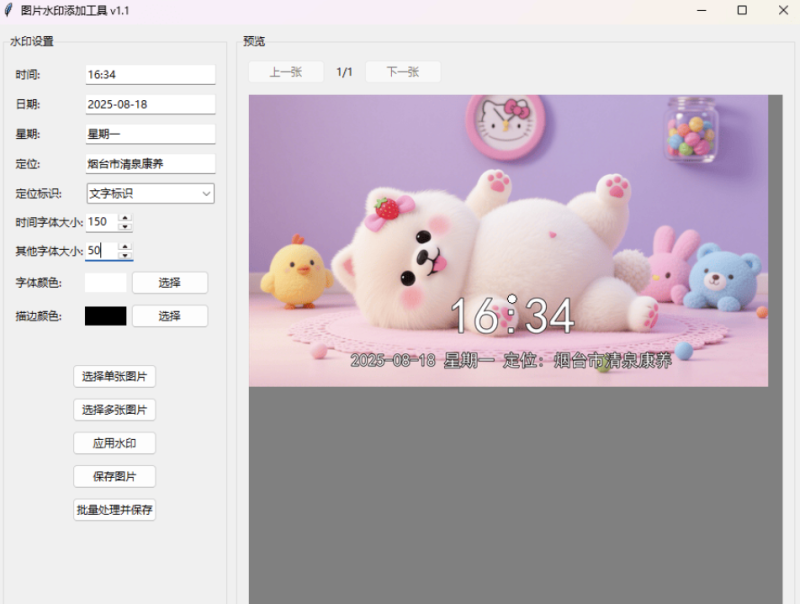The image size is (800, 604).
Task: Decrease 时间字体大小 with the down arrow
Action: pos(125,227)
